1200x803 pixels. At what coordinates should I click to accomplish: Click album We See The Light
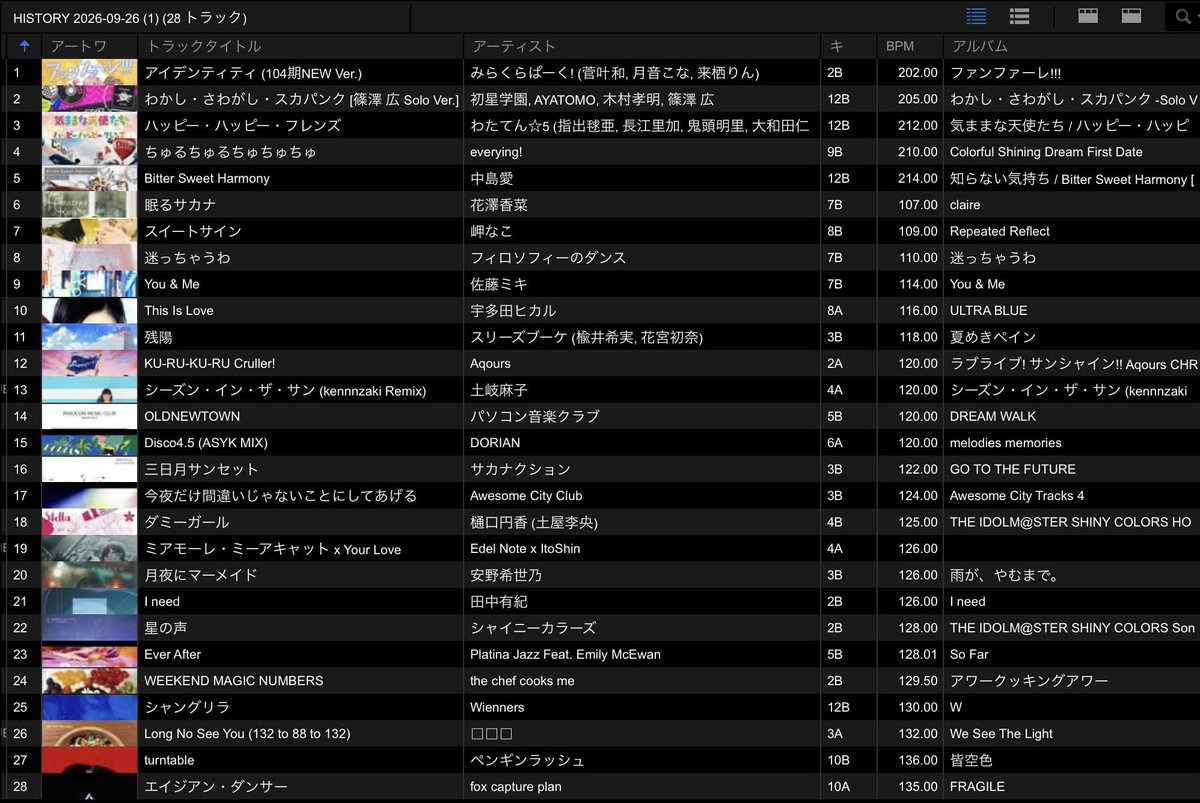click(x=1001, y=733)
